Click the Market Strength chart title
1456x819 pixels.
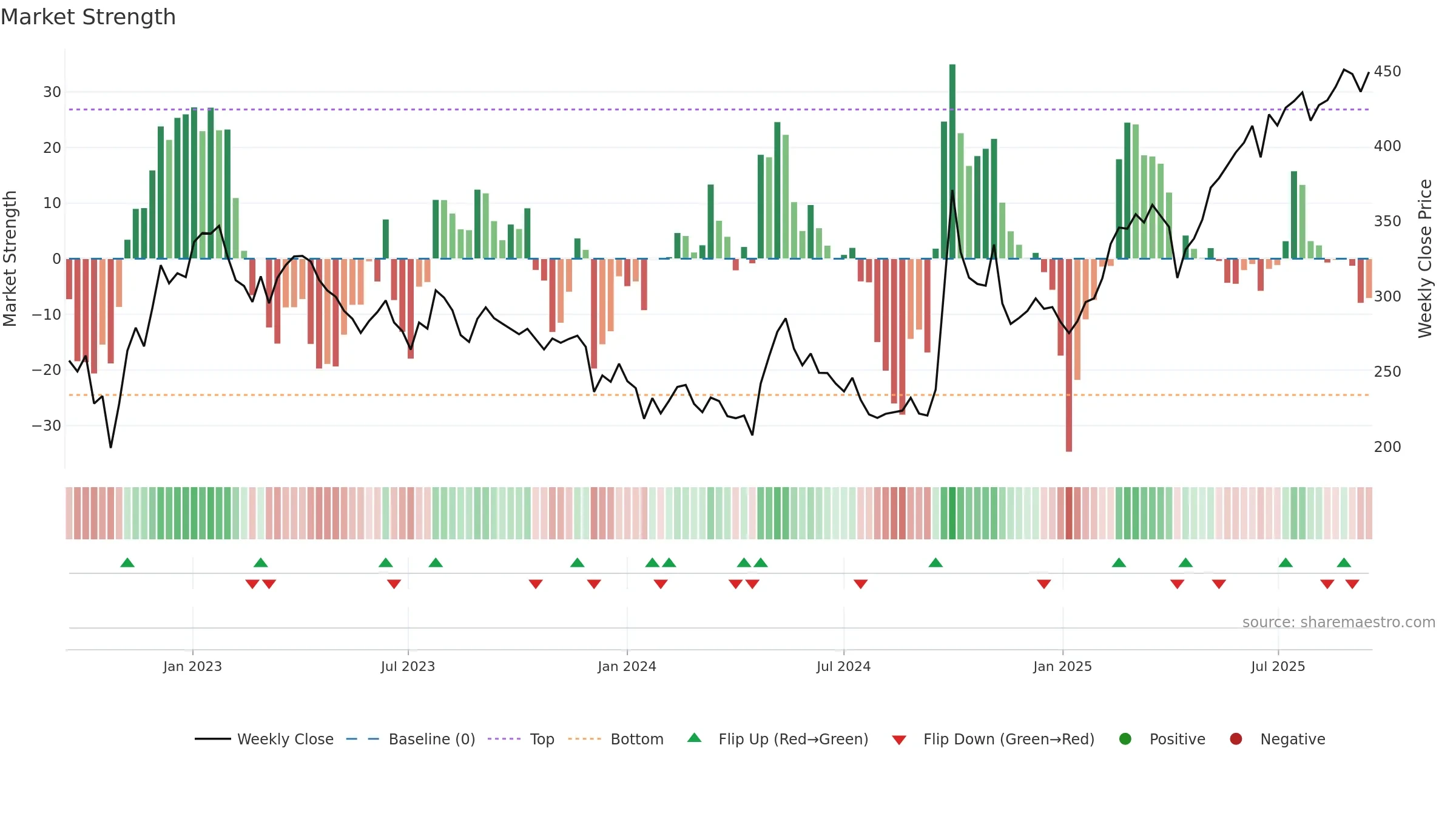click(88, 17)
